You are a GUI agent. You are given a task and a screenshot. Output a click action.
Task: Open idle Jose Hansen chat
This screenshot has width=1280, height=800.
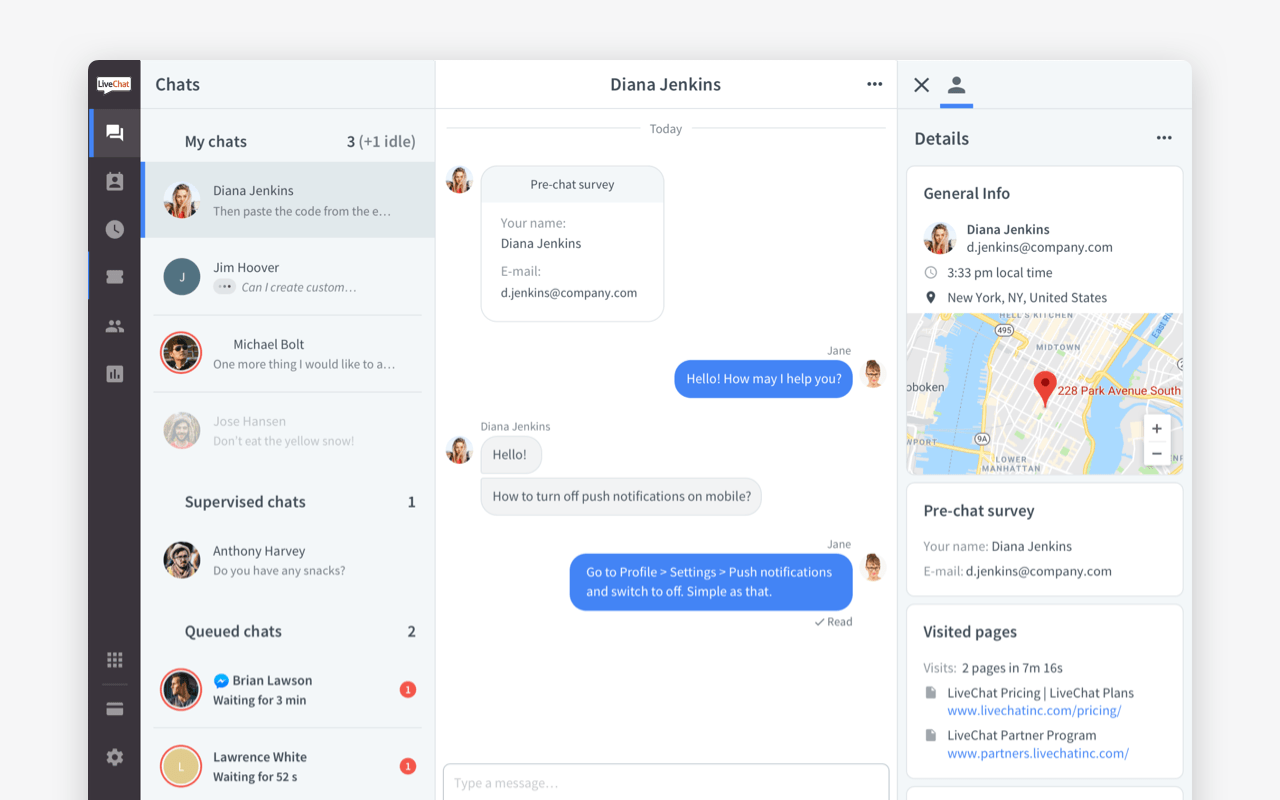pyautogui.click(x=288, y=431)
